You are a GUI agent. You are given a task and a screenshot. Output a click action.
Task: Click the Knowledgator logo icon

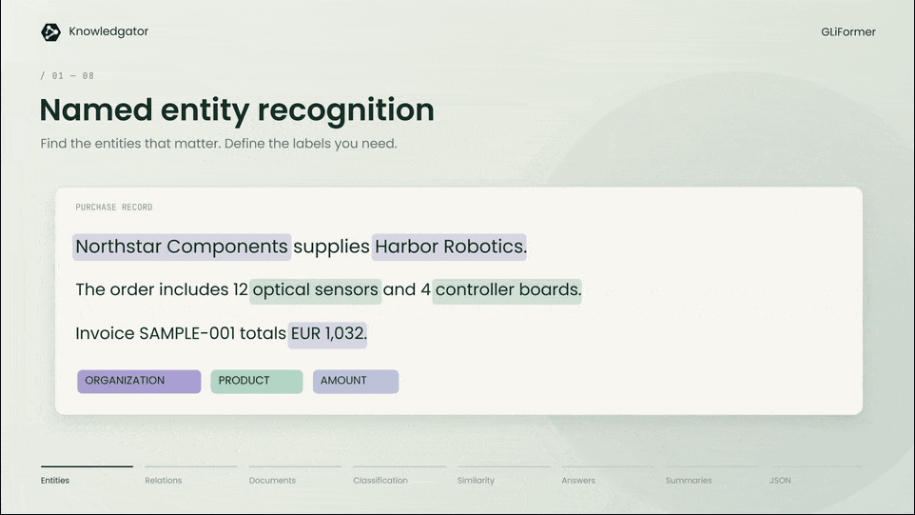point(51,32)
